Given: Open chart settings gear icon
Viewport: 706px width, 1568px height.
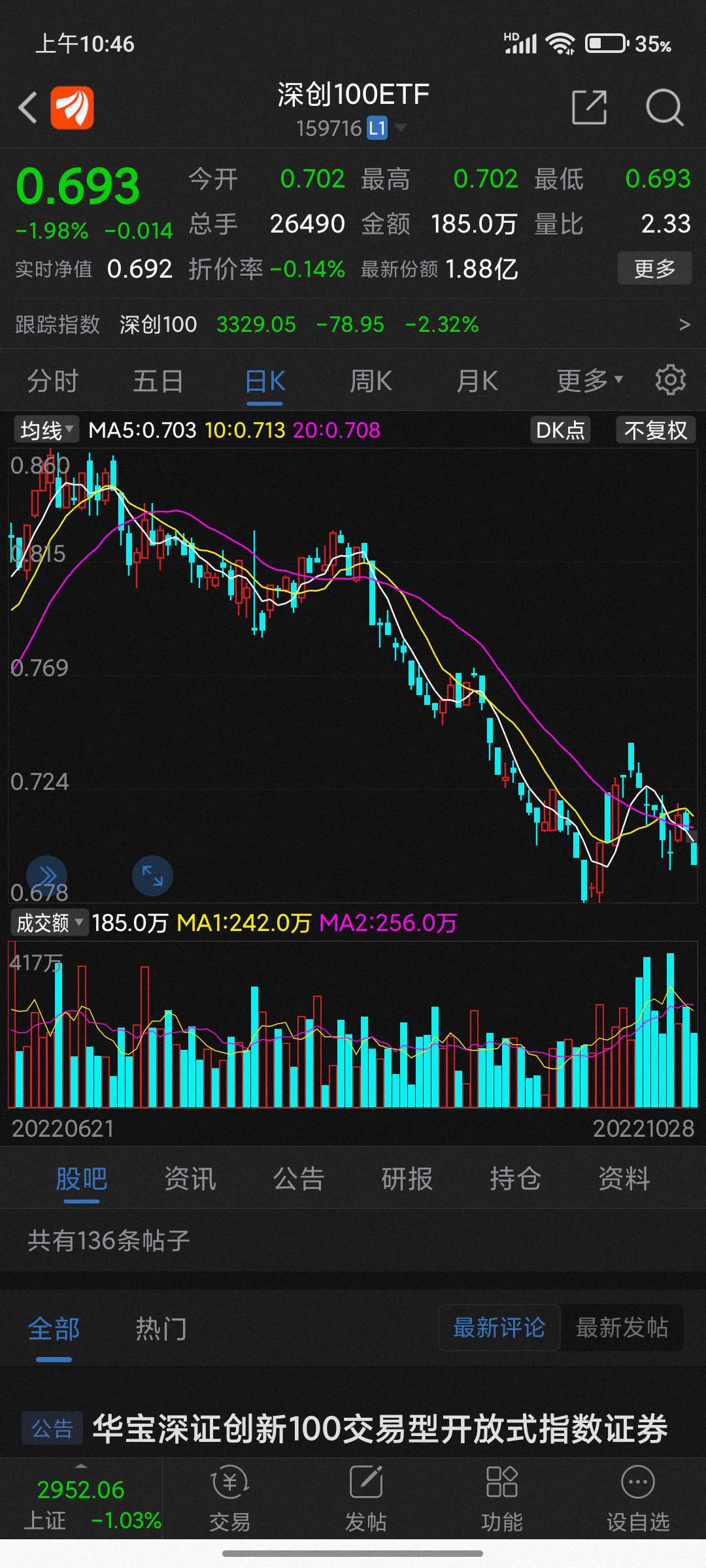Looking at the screenshot, I should (671, 380).
